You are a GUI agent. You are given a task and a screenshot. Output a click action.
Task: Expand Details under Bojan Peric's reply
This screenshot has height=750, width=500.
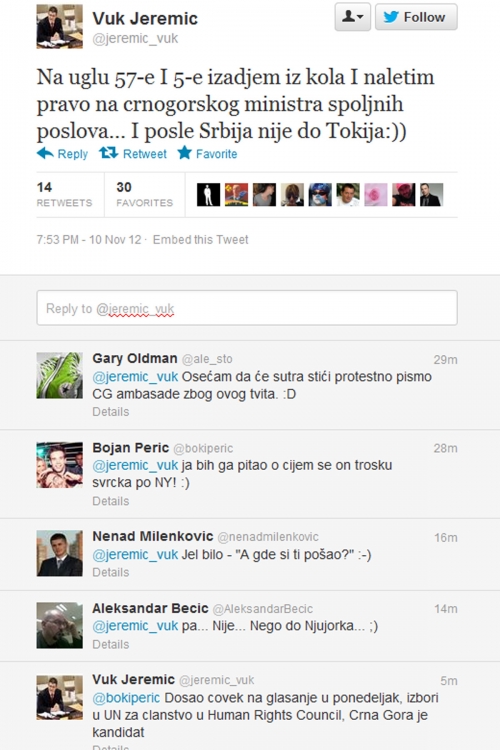coord(111,501)
